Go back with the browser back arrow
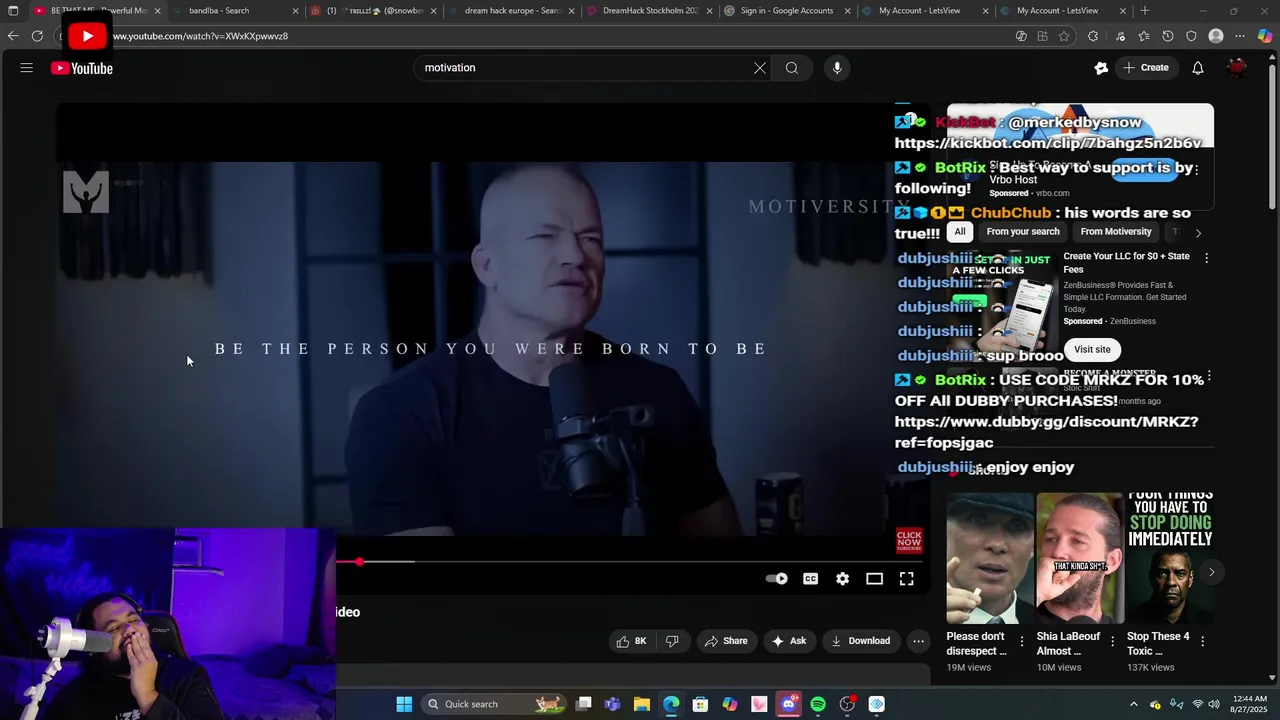1280x720 pixels. (x=13, y=36)
